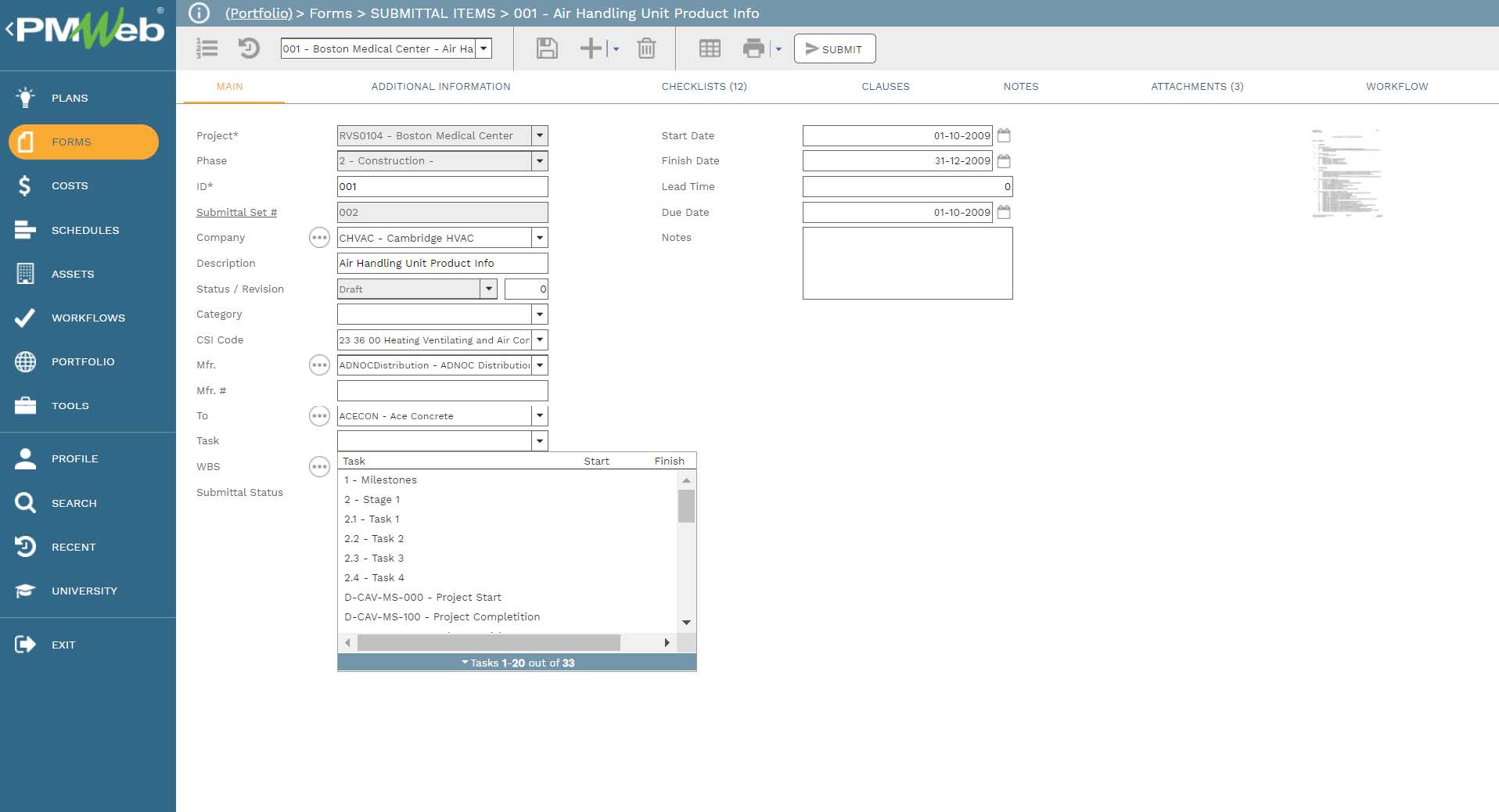Viewport: 1499px width, 812px height.
Task: Switch to Checklists (12) tab
Action: coord(704,87)
